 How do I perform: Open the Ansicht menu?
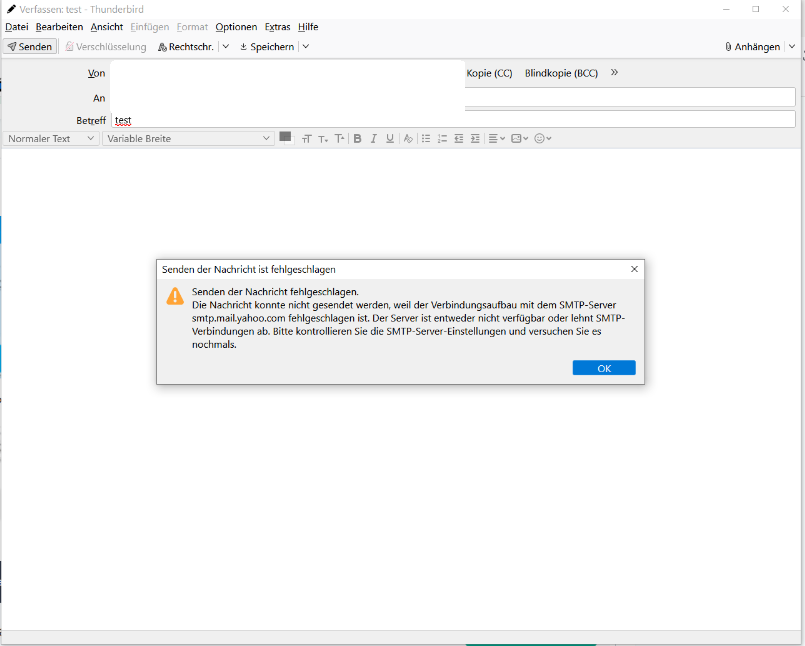tap(107, 27)
